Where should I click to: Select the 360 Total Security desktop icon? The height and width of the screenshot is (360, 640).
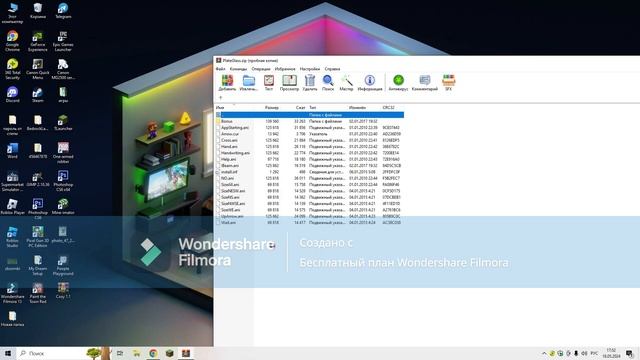(x=13, y=69)
